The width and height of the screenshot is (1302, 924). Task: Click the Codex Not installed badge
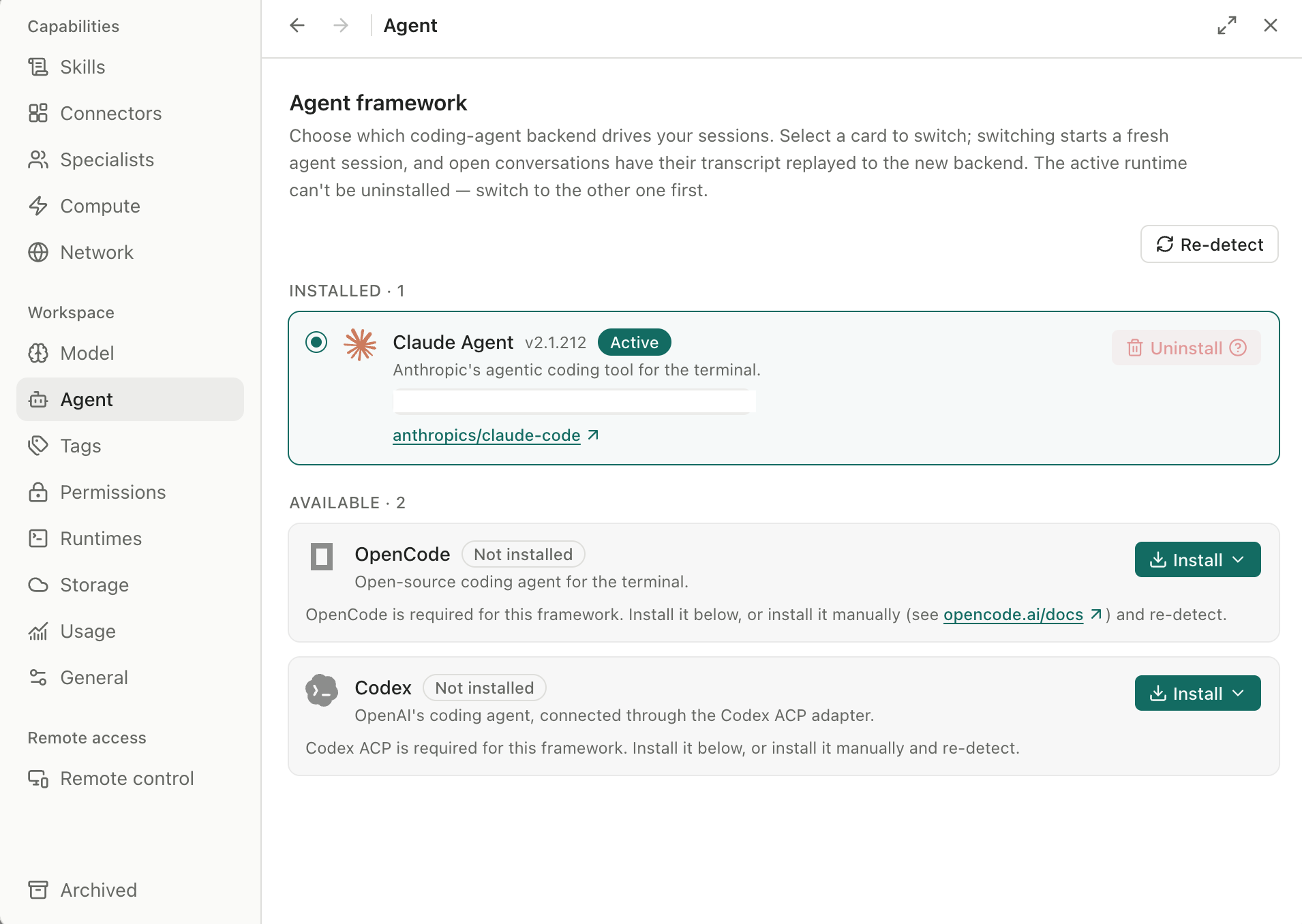tap(485, 688)
